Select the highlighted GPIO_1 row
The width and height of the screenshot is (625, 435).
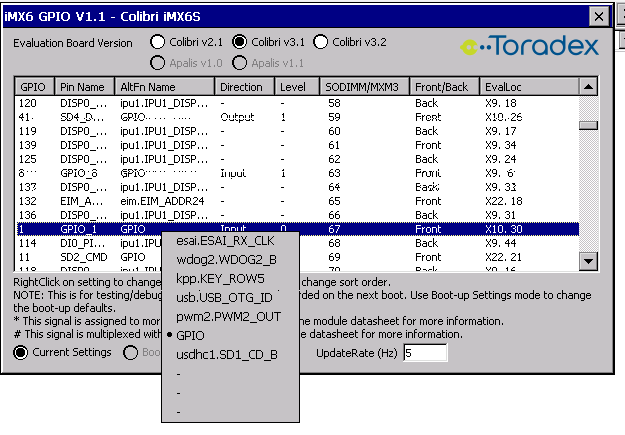[297, 229]
